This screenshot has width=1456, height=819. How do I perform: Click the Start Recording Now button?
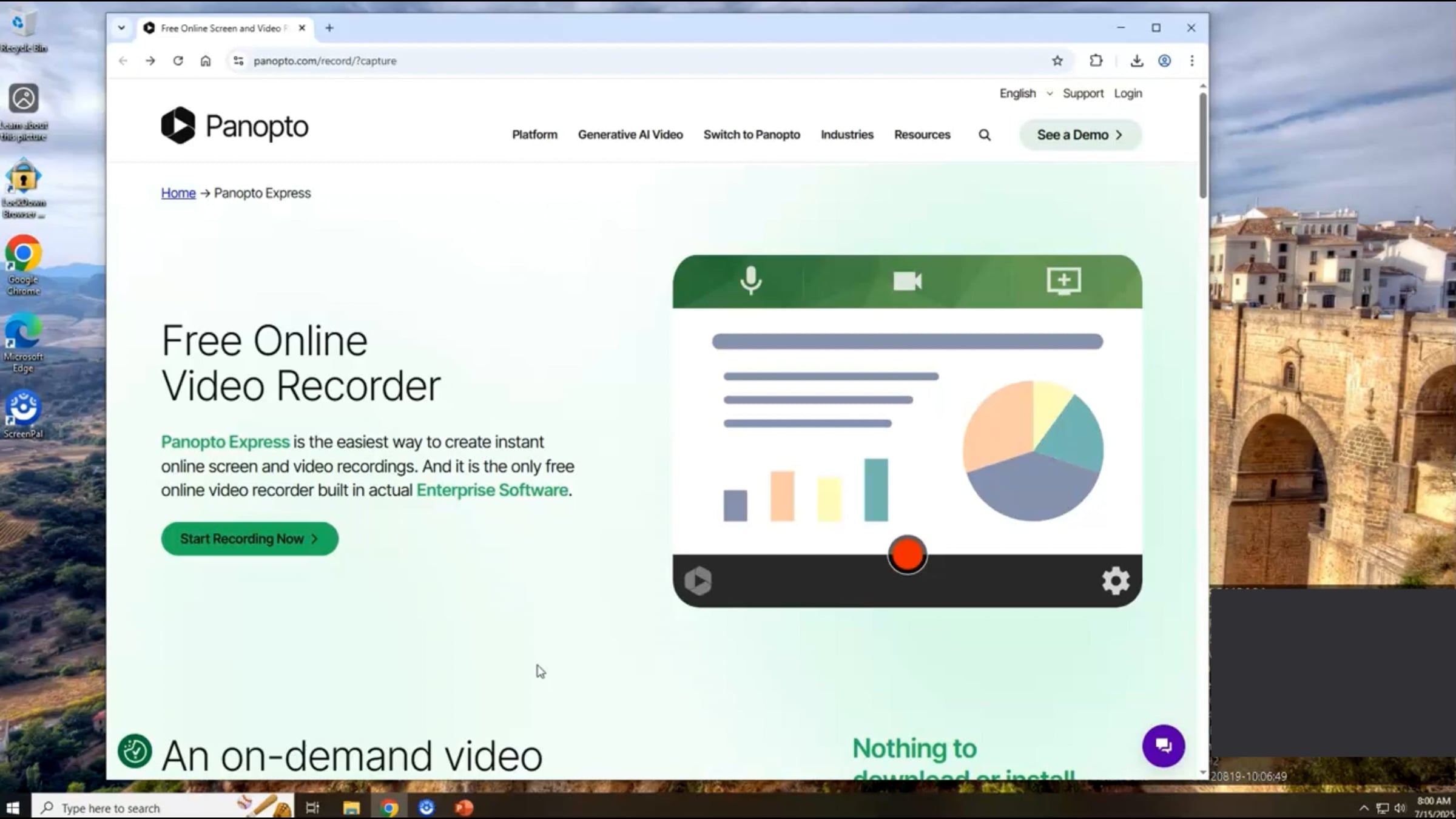[249, 539]
